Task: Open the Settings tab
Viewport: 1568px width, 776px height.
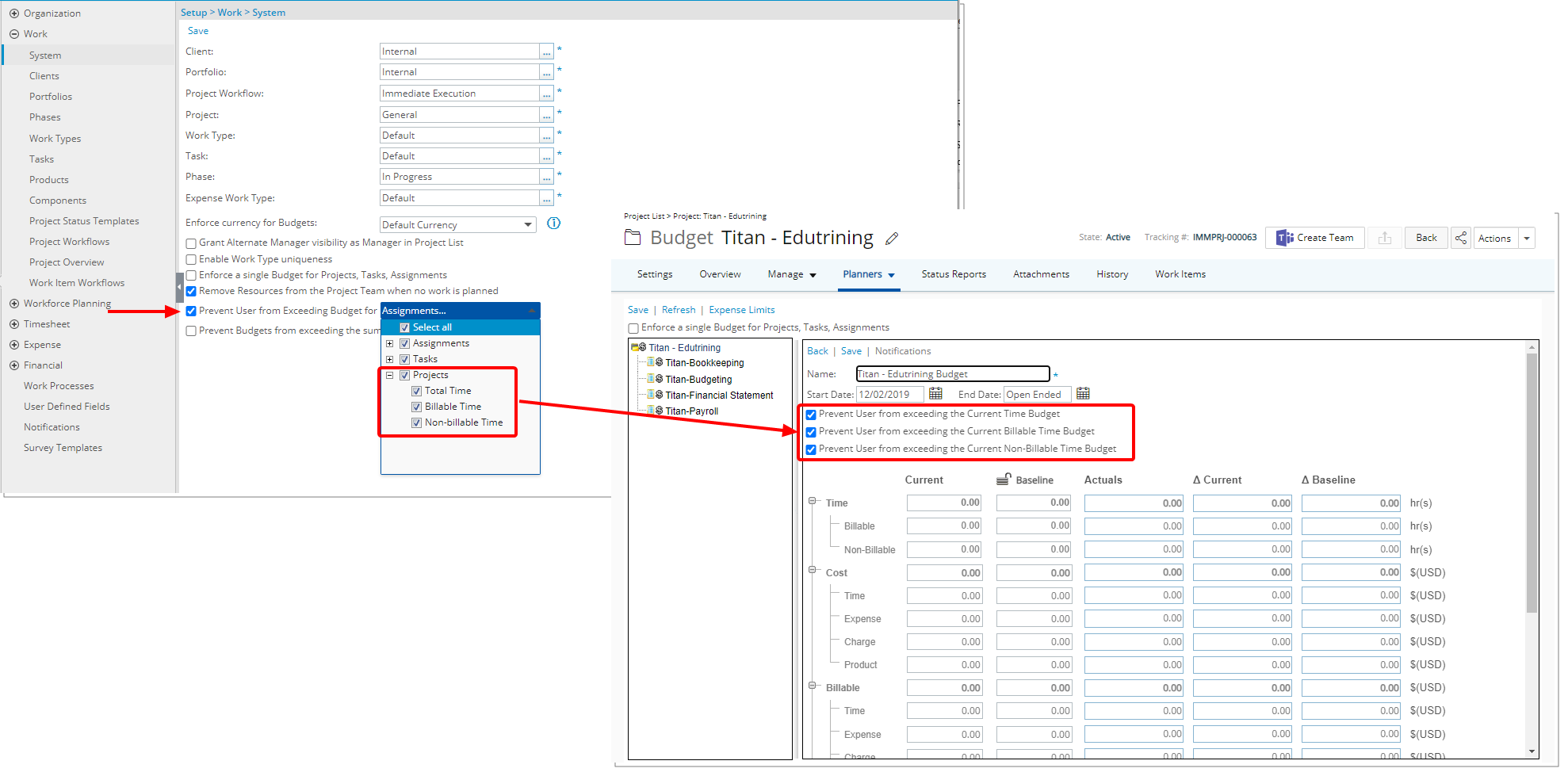Action: (x=655, y=274)
